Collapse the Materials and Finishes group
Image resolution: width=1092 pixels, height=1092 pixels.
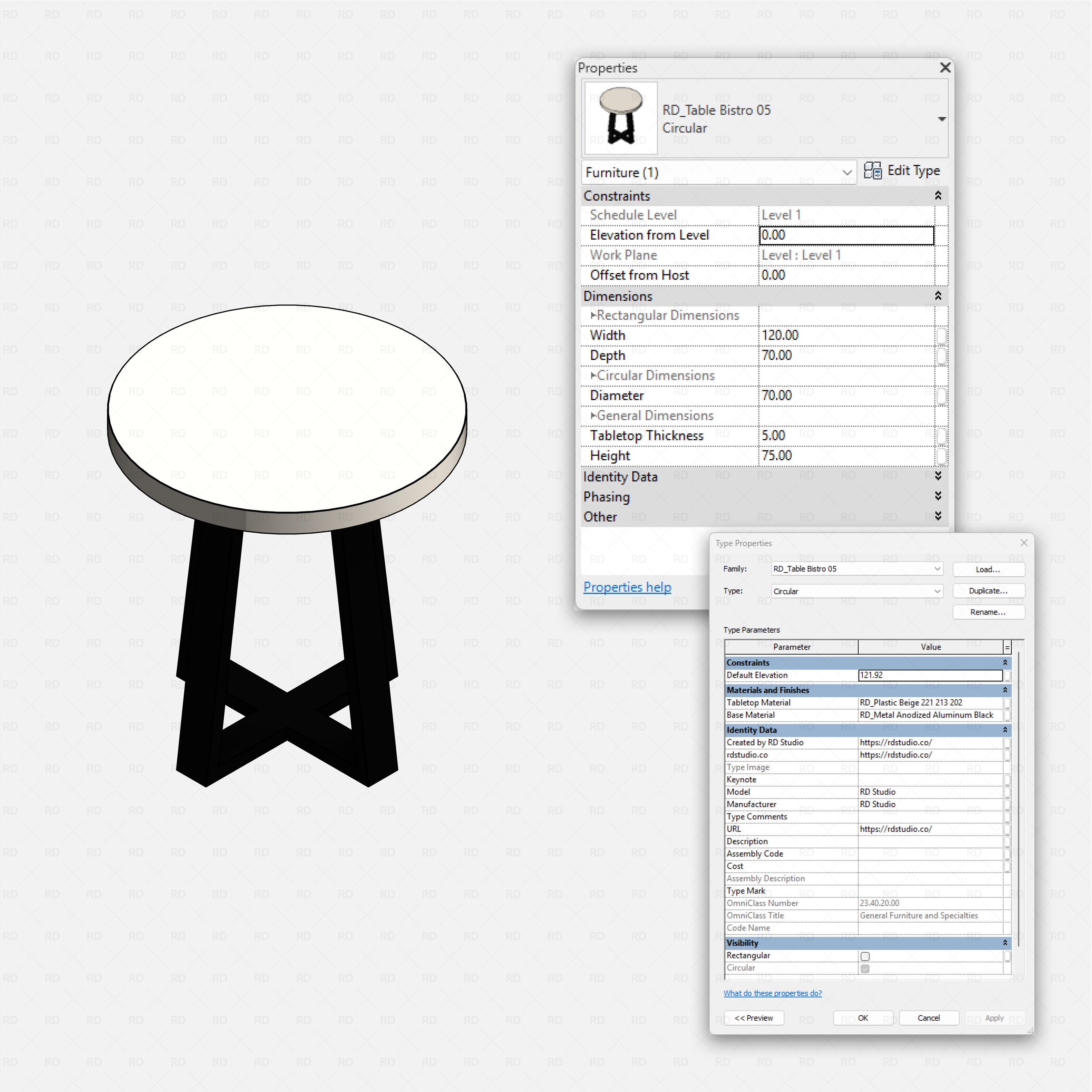point(1005,690)
